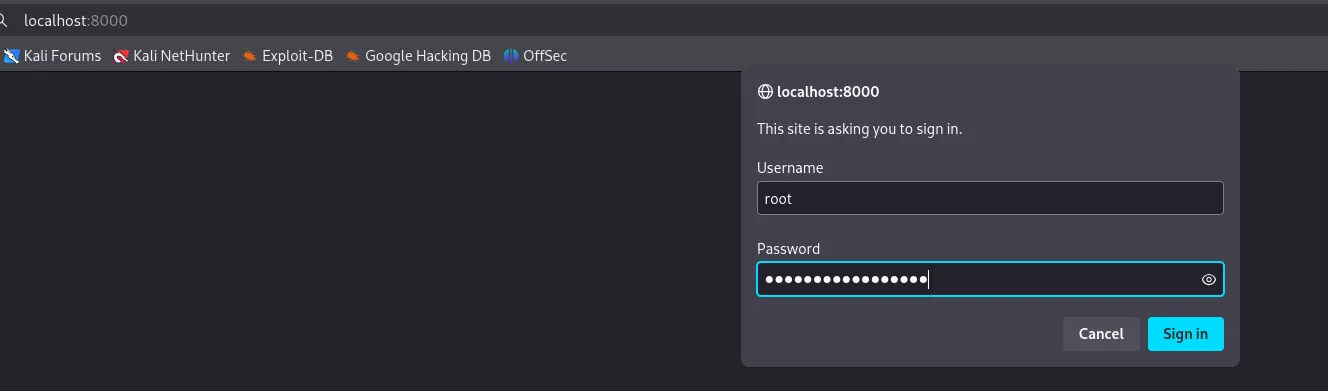Click the Kali Forums bookmark favicon
The height and width of the screenshot is (391, 1328).
pos(11,56)
